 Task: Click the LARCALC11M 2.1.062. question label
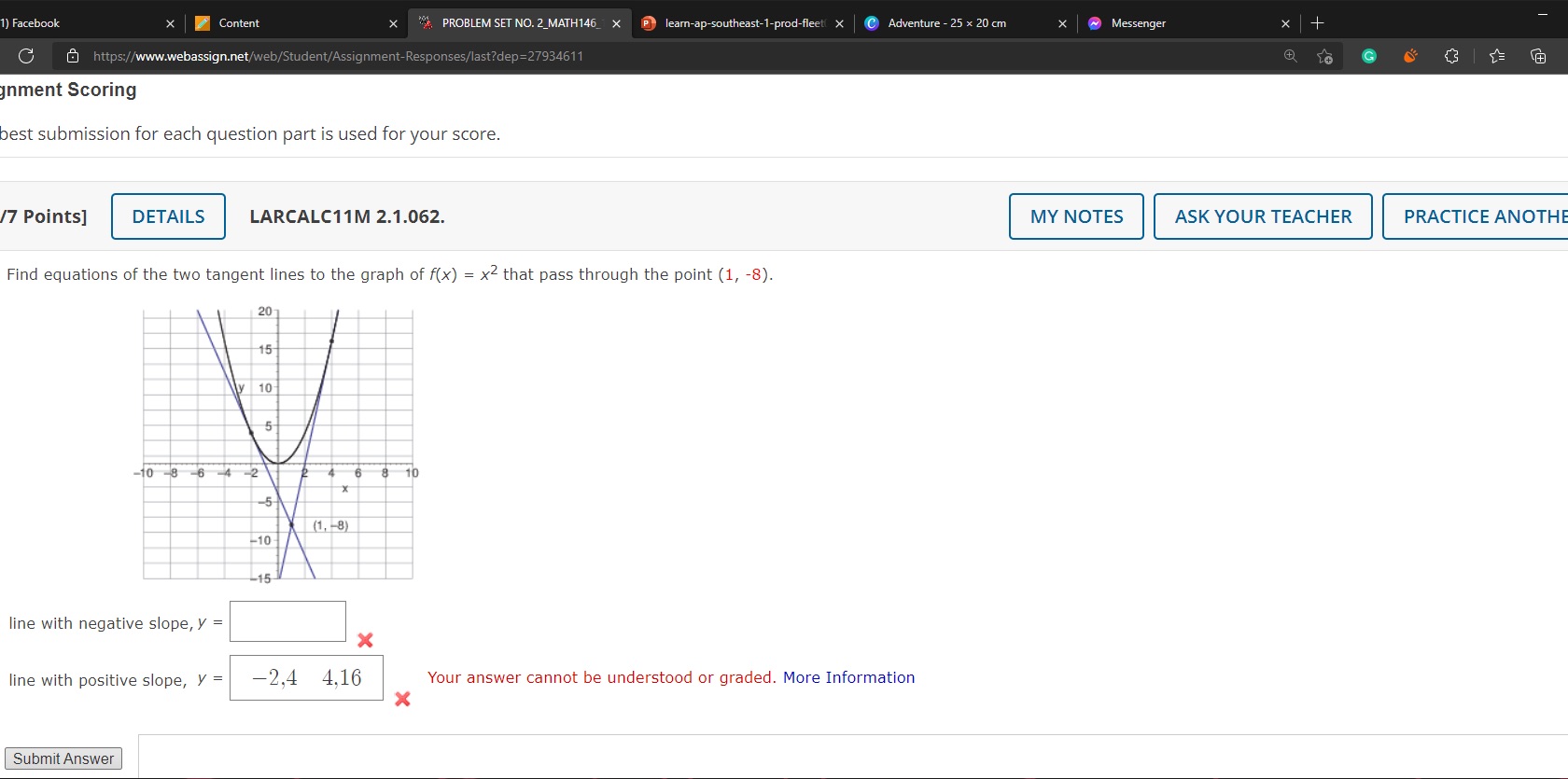(347, 216)
